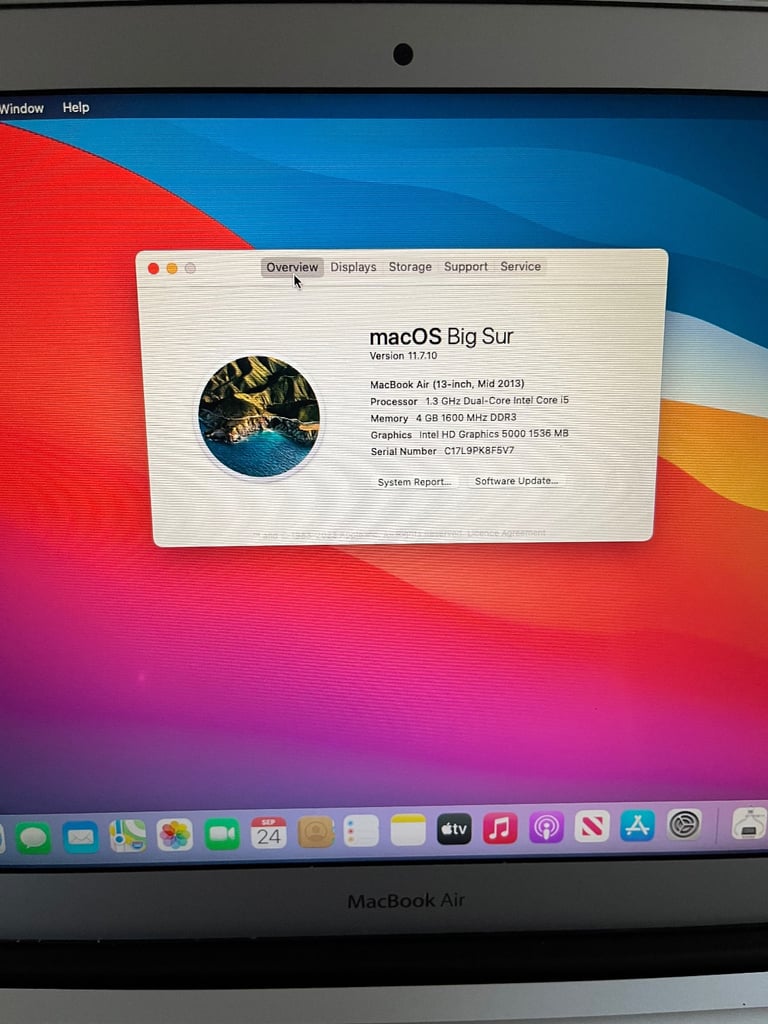The width and height of the screenshot is (768, 1024).
Task: Start FaceTime from the Dock
Action: pos(222,834)
